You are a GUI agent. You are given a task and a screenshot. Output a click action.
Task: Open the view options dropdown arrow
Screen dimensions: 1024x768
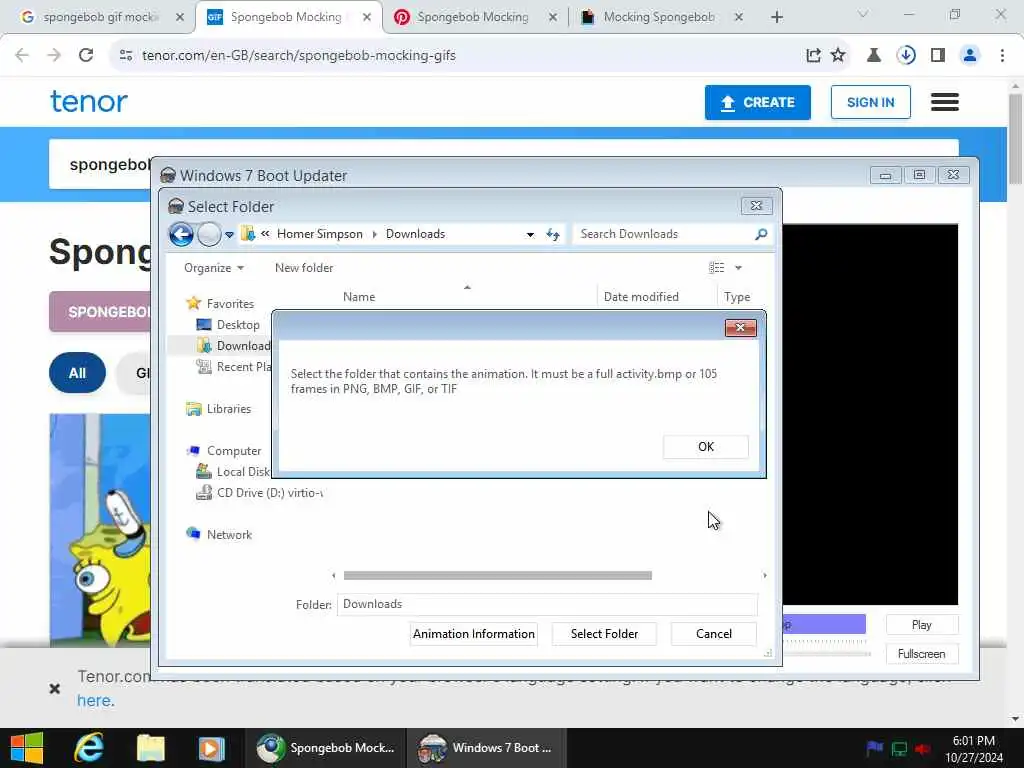[x=739, y=268]
